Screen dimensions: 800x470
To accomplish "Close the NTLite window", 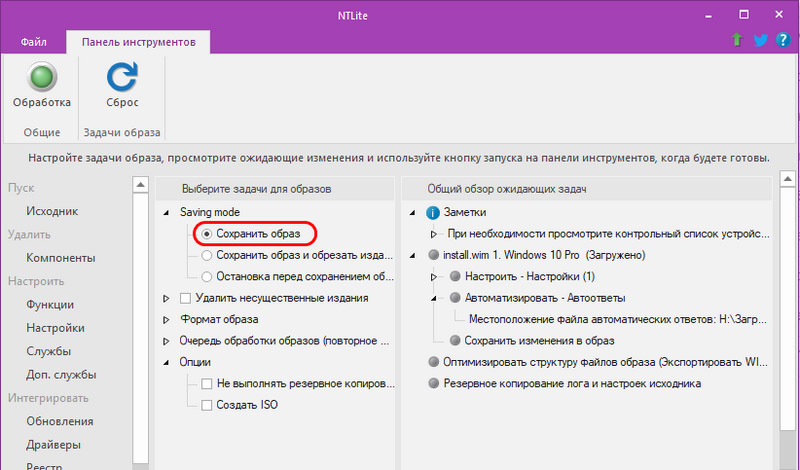I will (x=779, y=15).
